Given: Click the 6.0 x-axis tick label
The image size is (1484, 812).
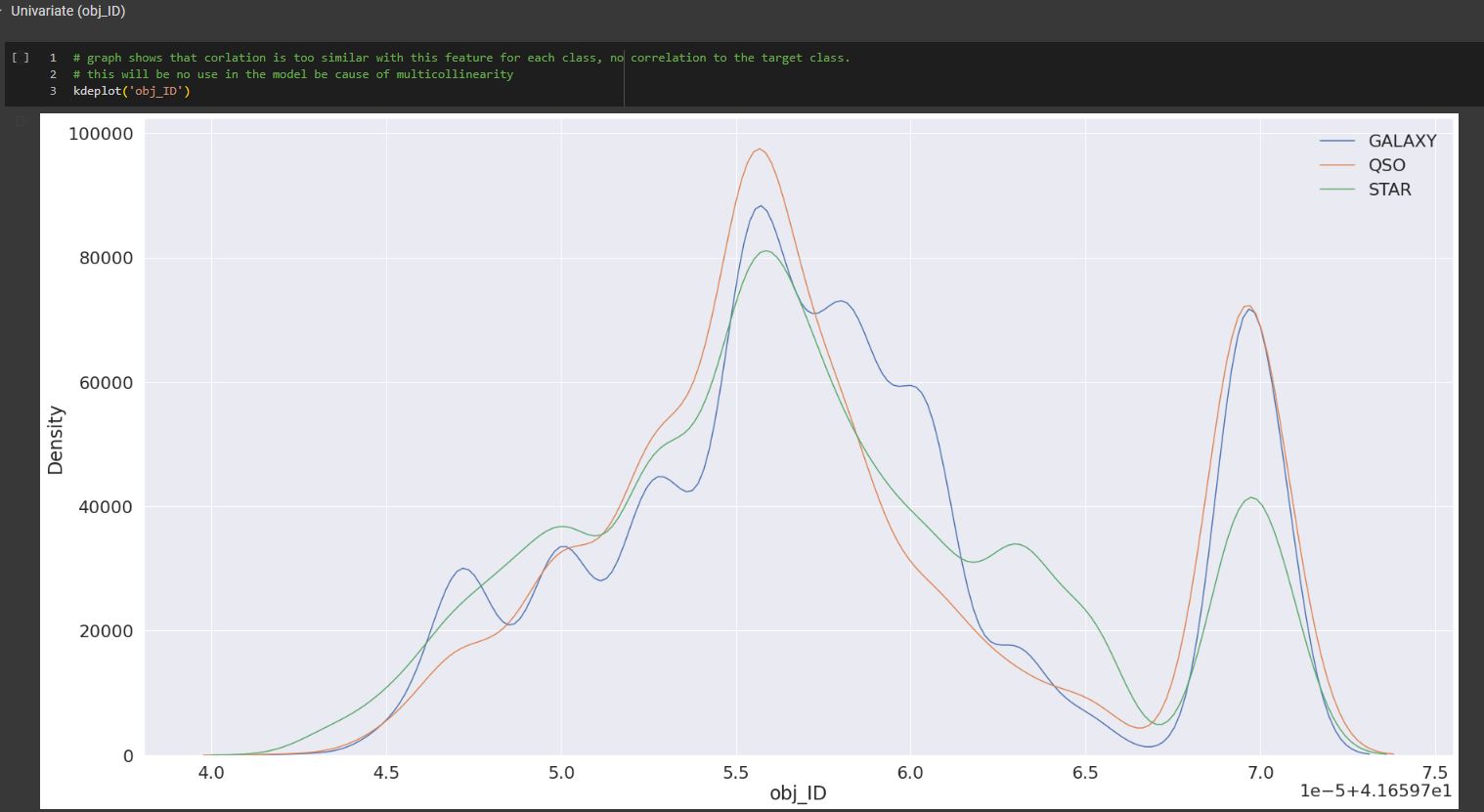Looking at the screenshot, I should (x=910, y=773).
